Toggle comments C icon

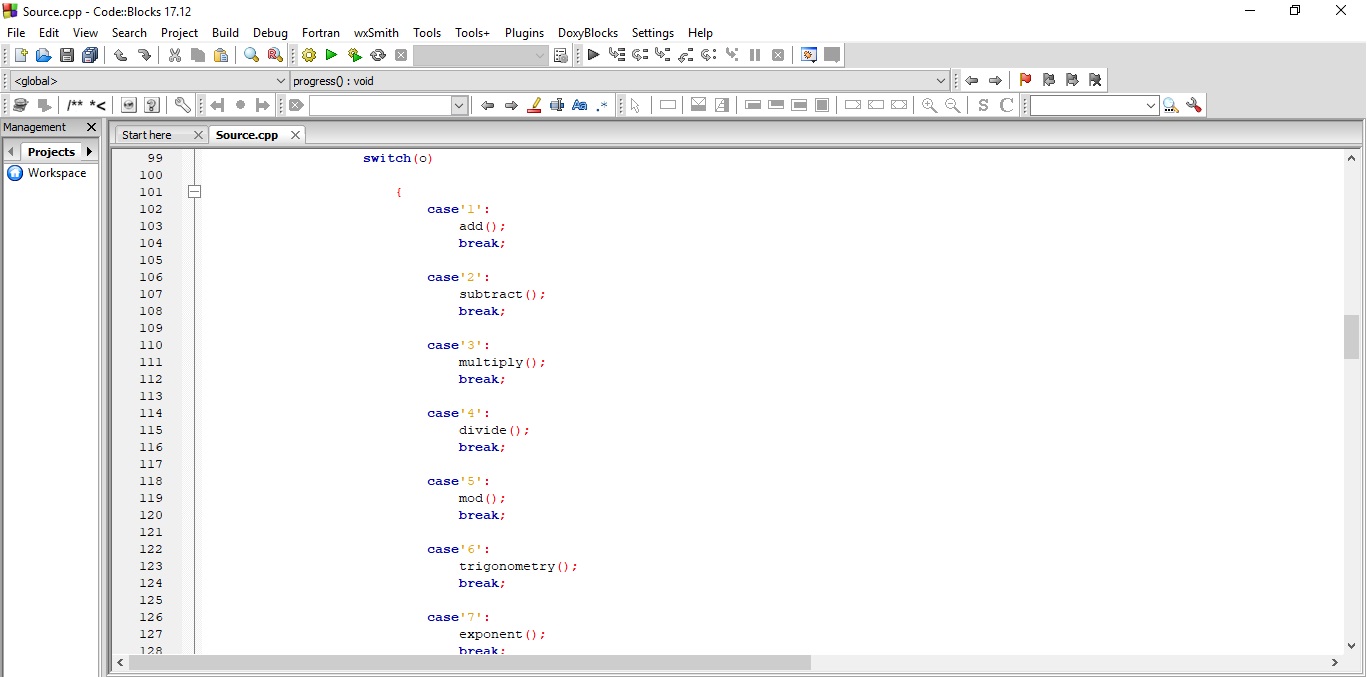(1007, 105)
